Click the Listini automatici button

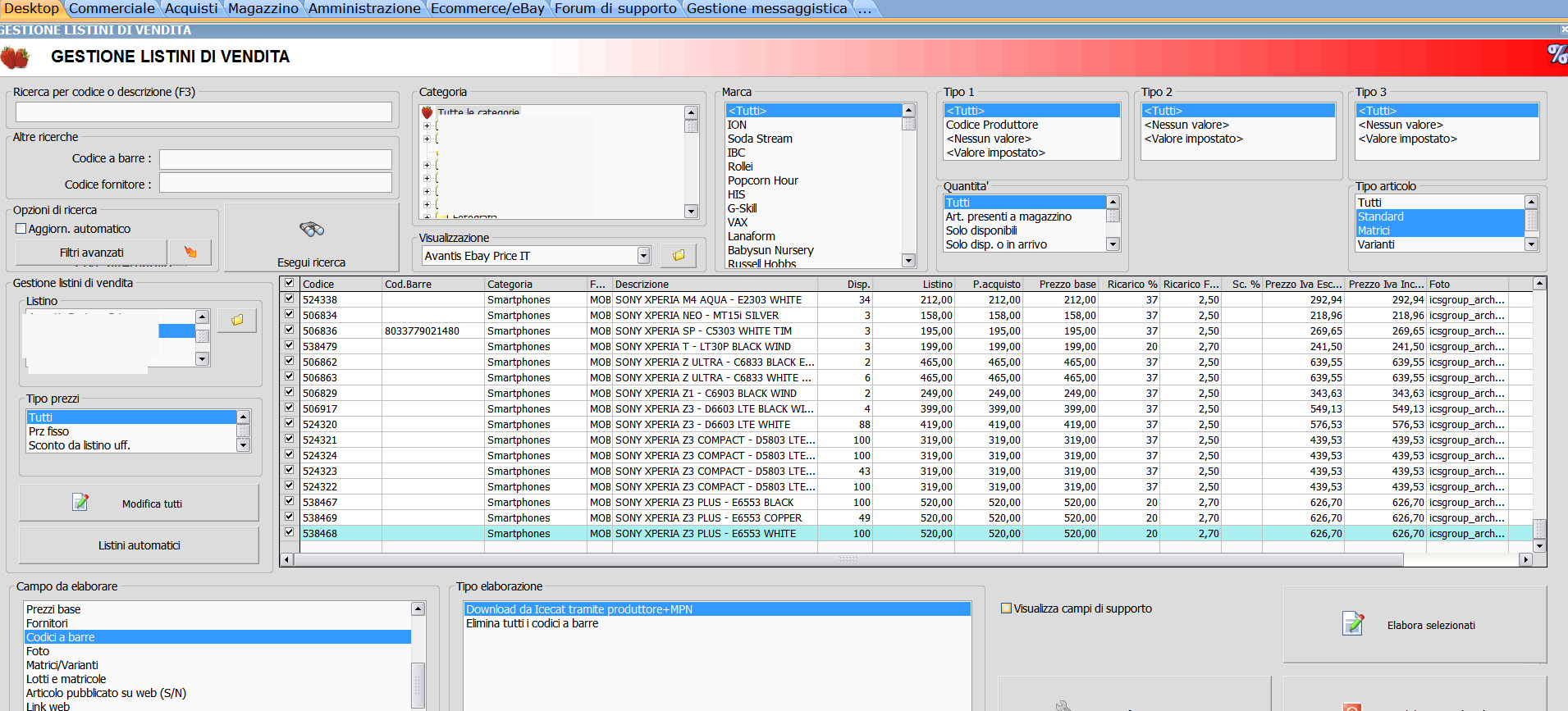coord(139,545)
